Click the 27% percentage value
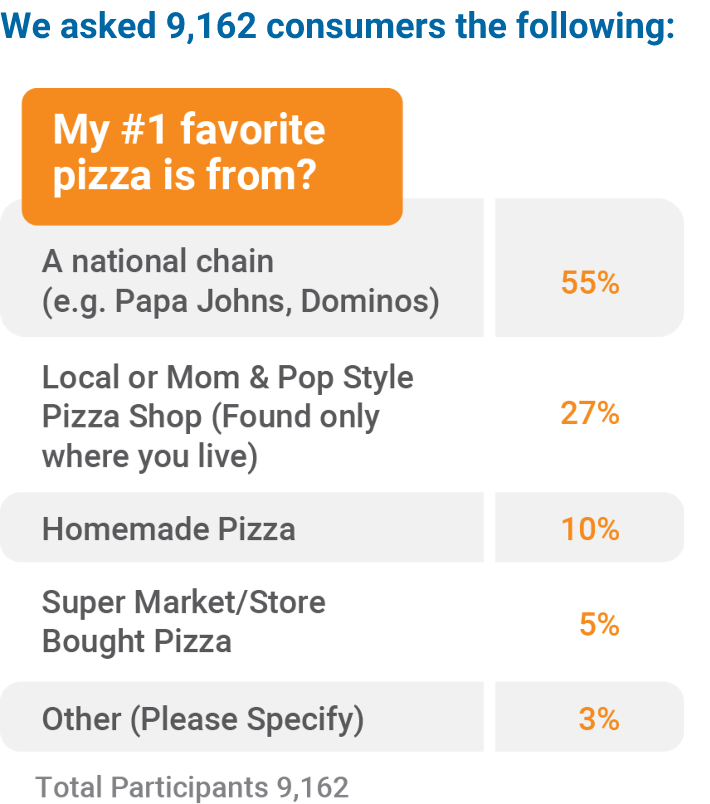Viewport: 710px width, 804px height. point(590,413)
